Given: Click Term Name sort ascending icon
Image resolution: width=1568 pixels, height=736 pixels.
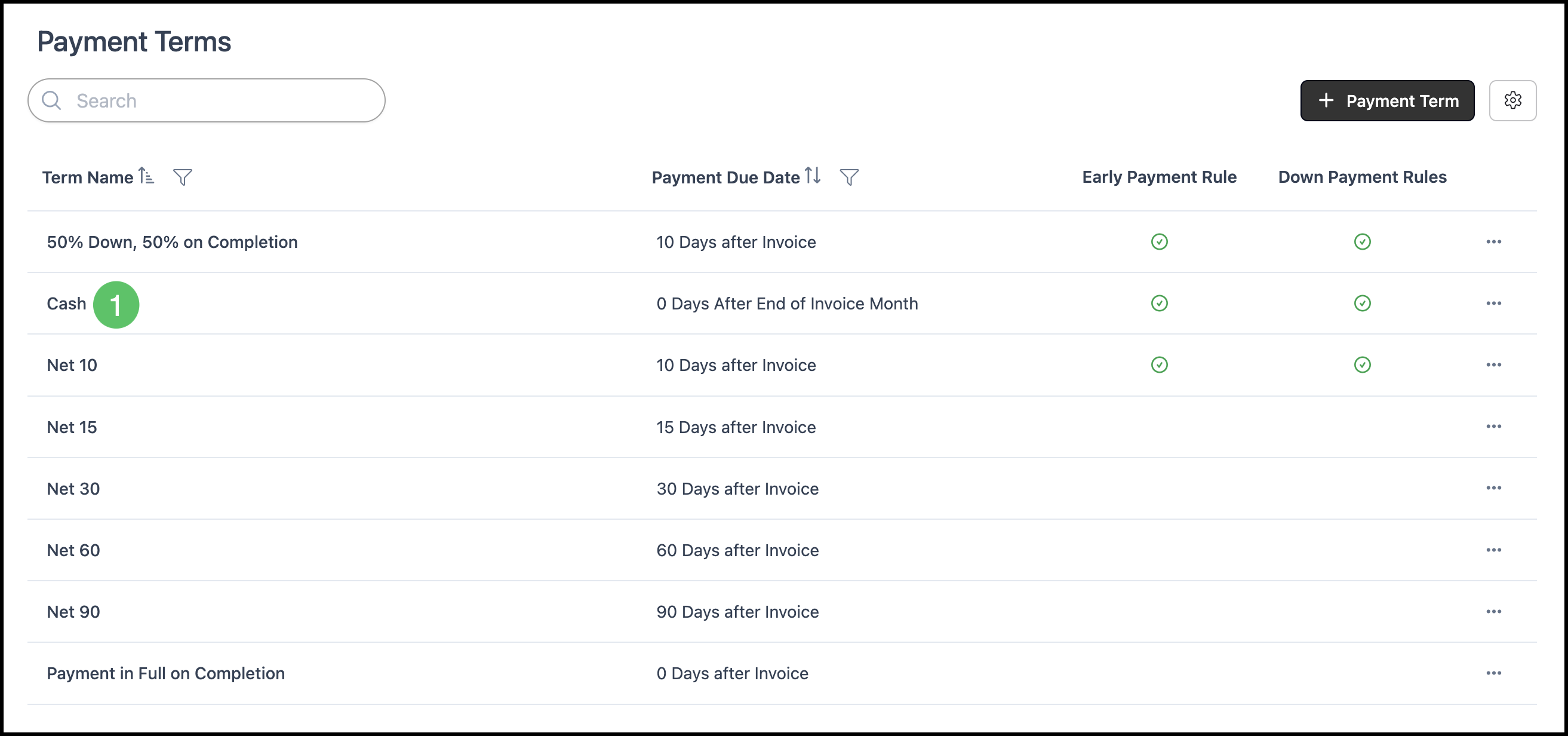Looking at the screenshot, I should [x=146, y=176].
